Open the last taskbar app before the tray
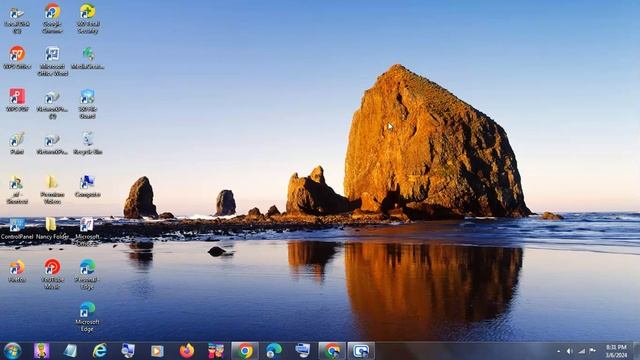The image size is (640, 360). pos(361,351)
